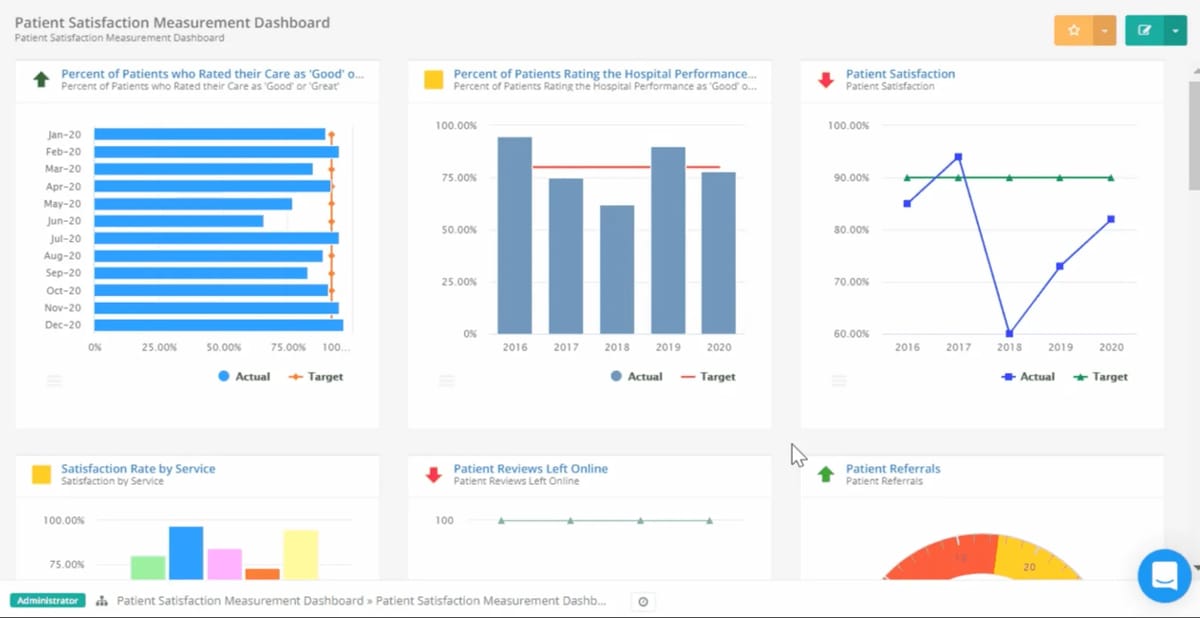Screen dimensions: 1200x618
Task: Toggle Actual series in Patient Satisfaction legend
Action: pyautogui.click(x=1028, y=377)
